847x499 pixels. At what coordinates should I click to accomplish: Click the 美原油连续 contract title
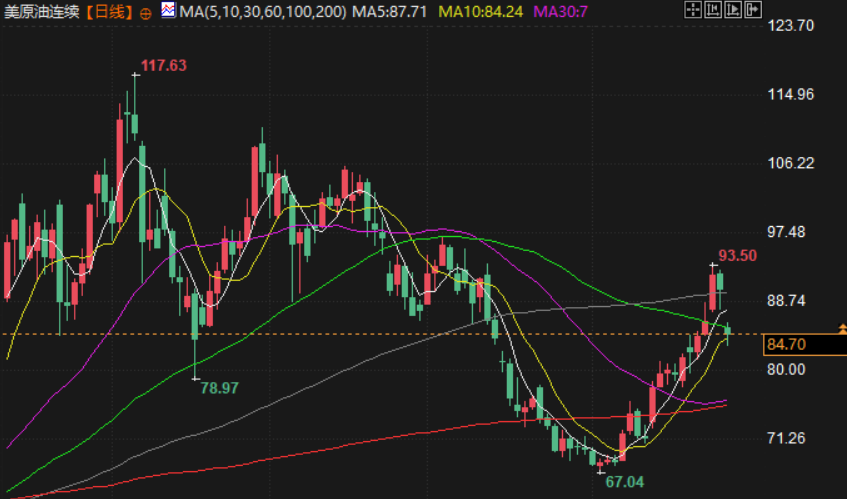point(42,12)
